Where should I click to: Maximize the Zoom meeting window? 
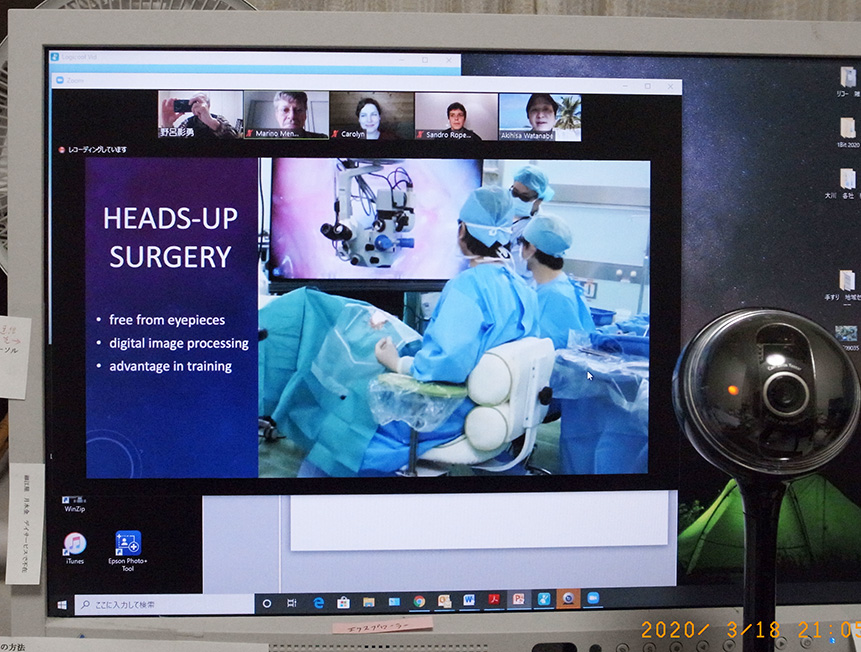pos(648,86)
